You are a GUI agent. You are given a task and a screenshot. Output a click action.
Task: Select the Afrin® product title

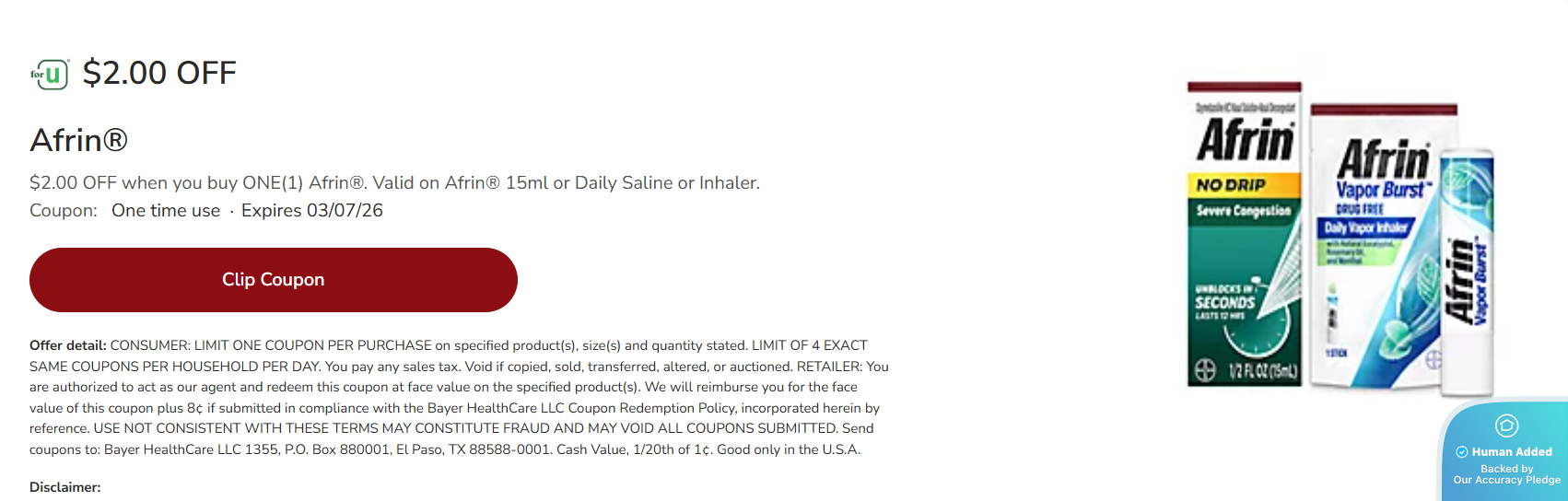coord(79,140)
